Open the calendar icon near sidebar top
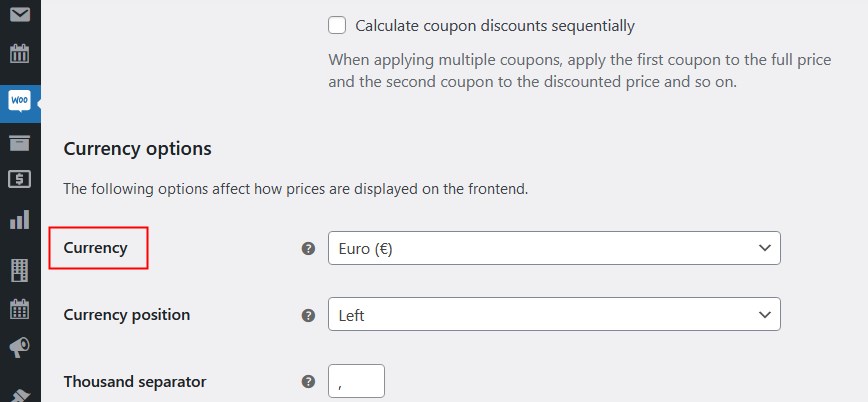The height and width of the screenshot is (402, 868). [x=20, y=54]
